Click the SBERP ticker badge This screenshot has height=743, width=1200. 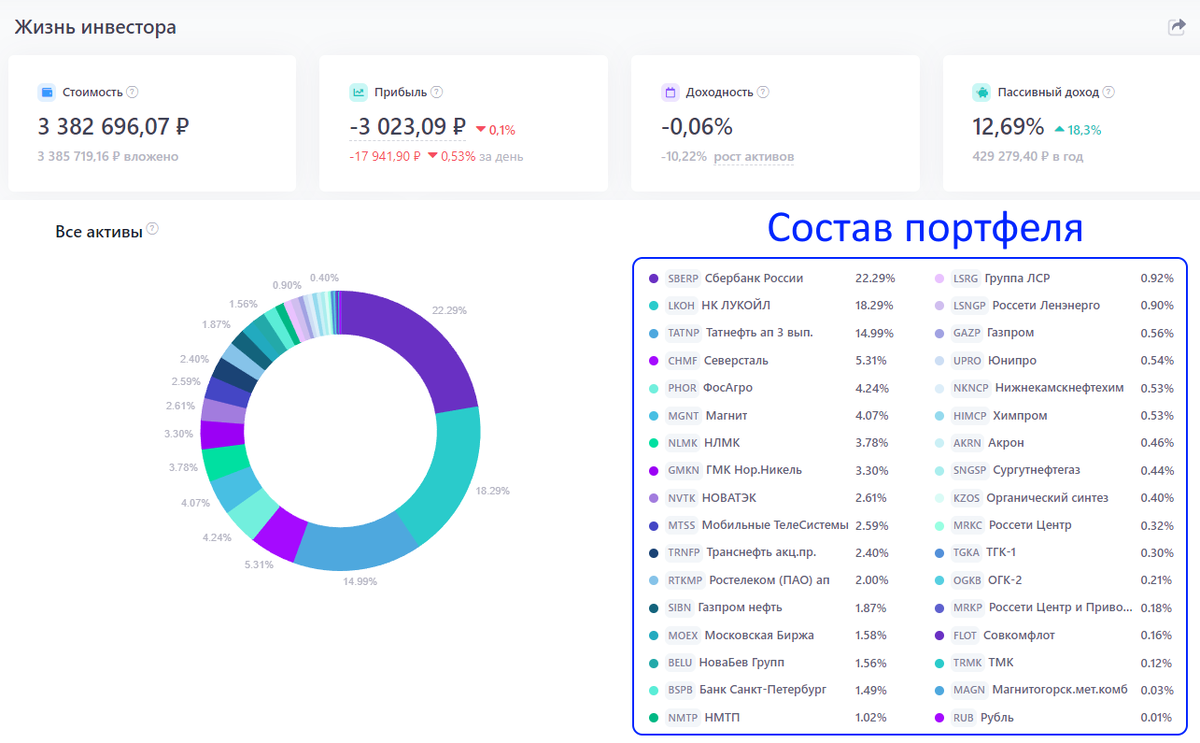coord(683,279)
